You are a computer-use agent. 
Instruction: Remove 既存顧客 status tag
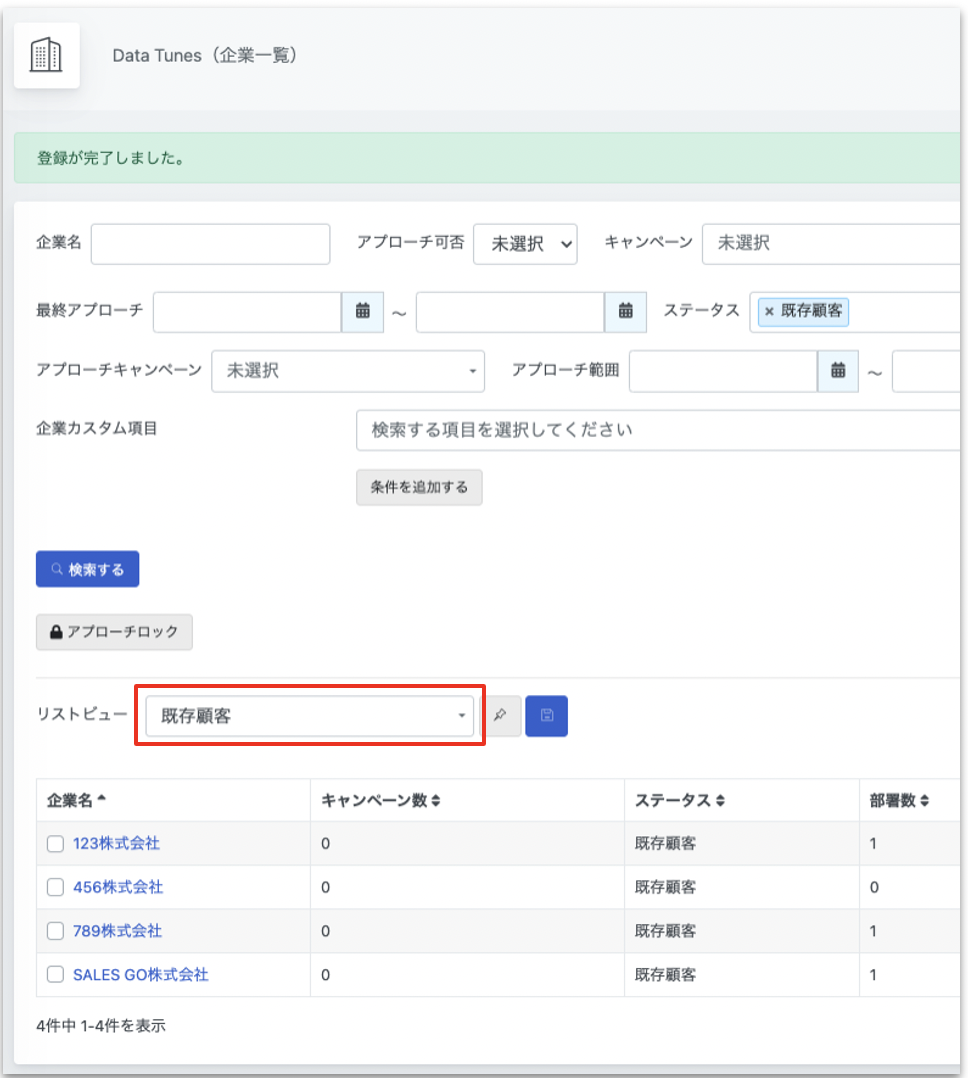(x=769, y=311)
